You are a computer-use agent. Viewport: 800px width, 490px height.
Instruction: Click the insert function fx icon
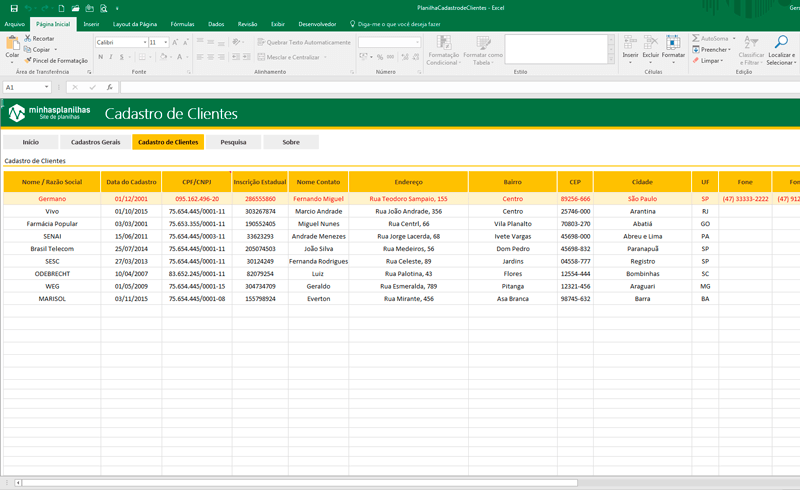tap(108, 88)
